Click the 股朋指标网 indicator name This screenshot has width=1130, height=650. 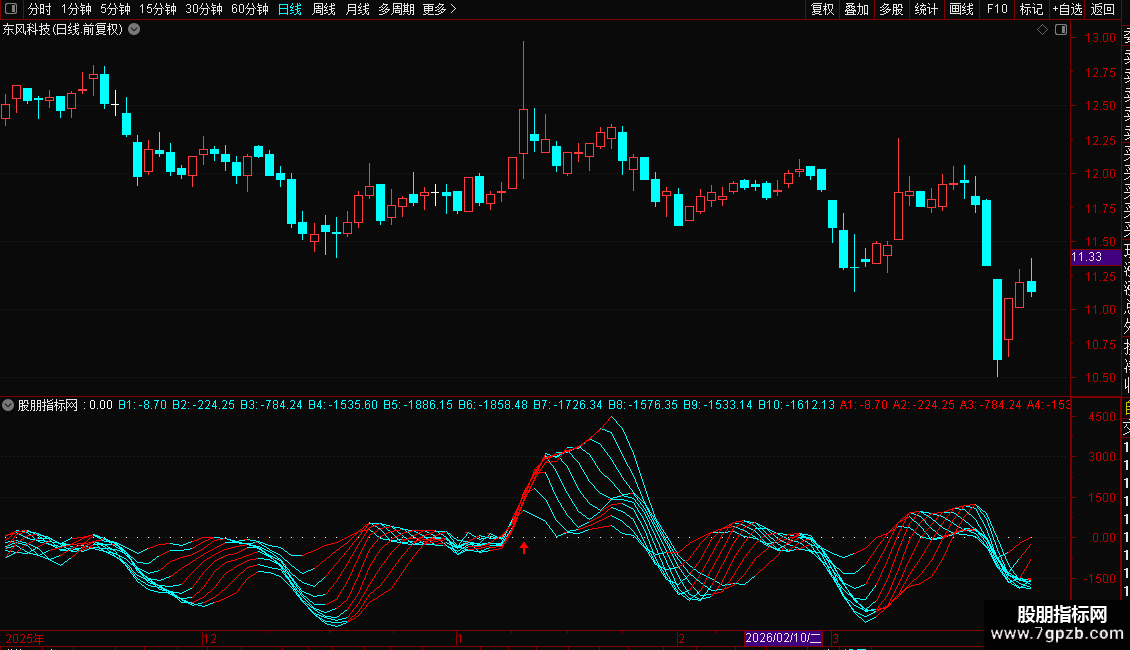(x=48, y=405)
